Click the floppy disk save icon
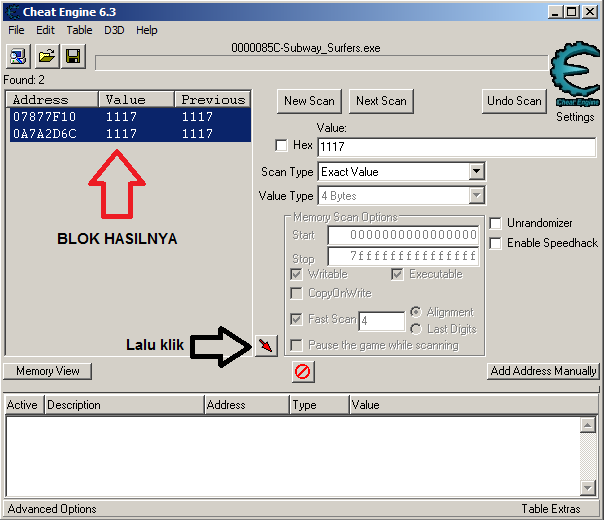Image resolution: width=604 pixels, height=520 pixels. [x=73, y=57]
